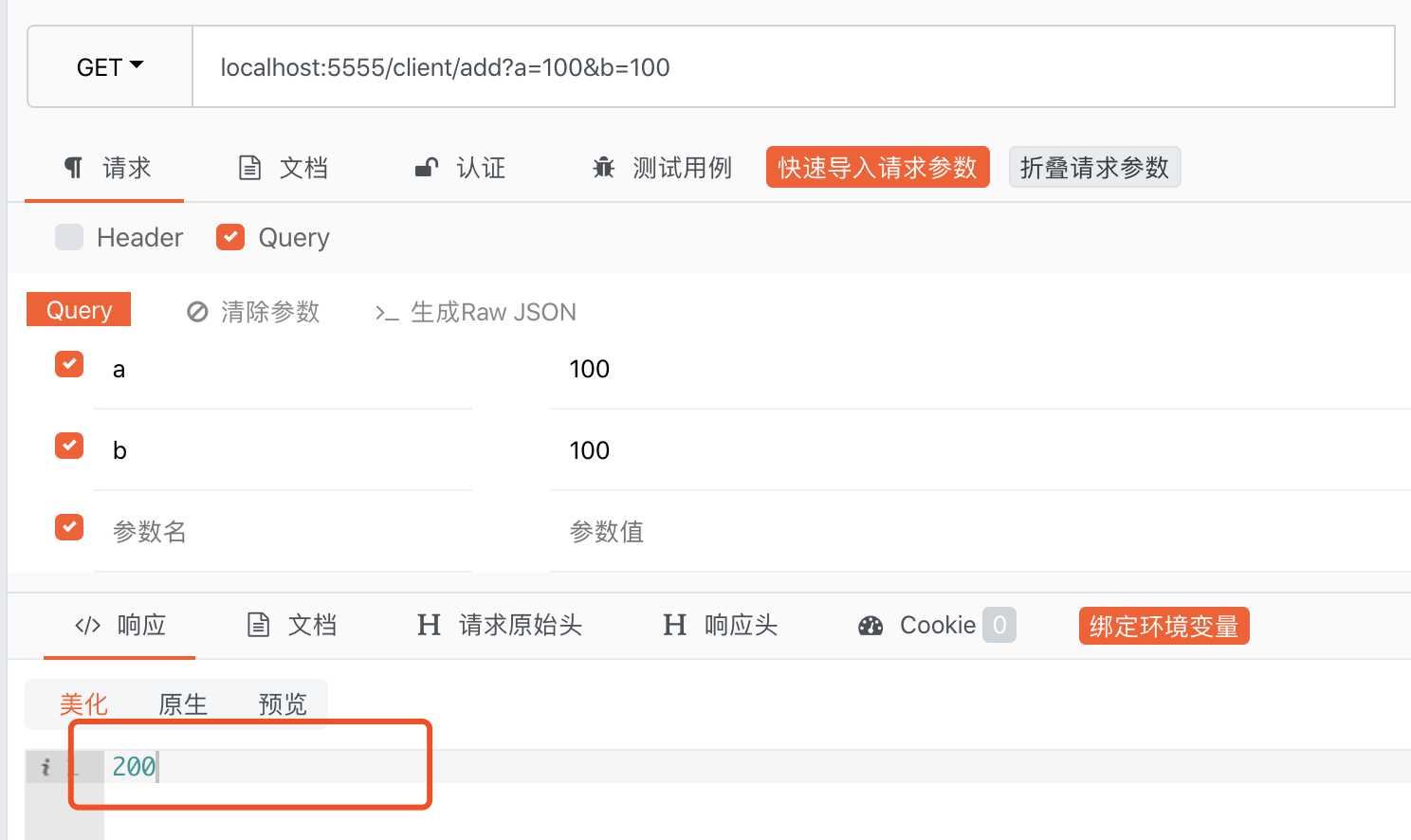The height and width of the screenshot is (840, 1411).
Task: Click the Cookie count badge 0
Action: [x=999, y=625]
